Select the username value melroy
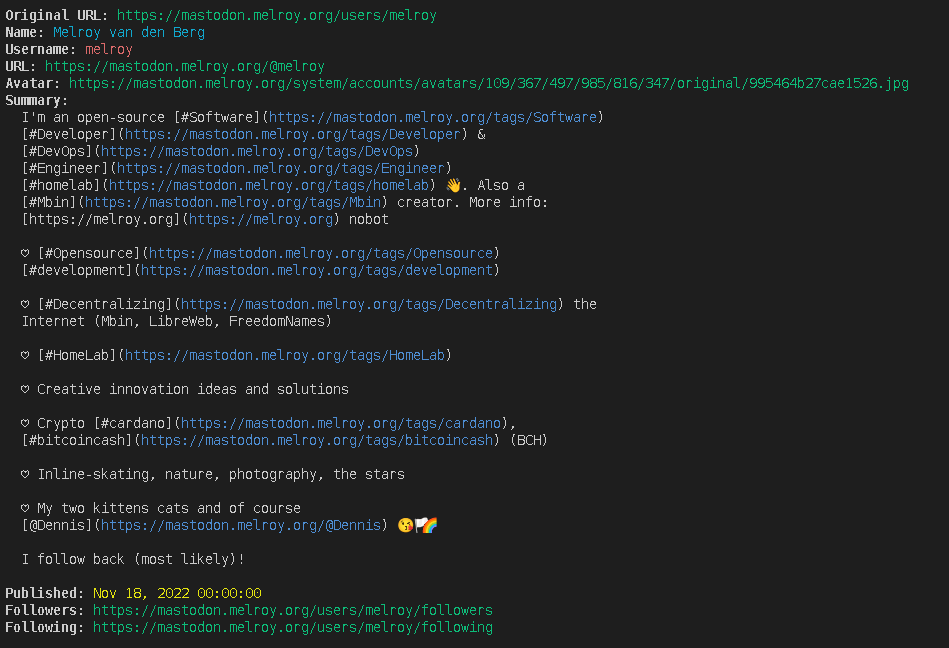 tap(109, 49)
